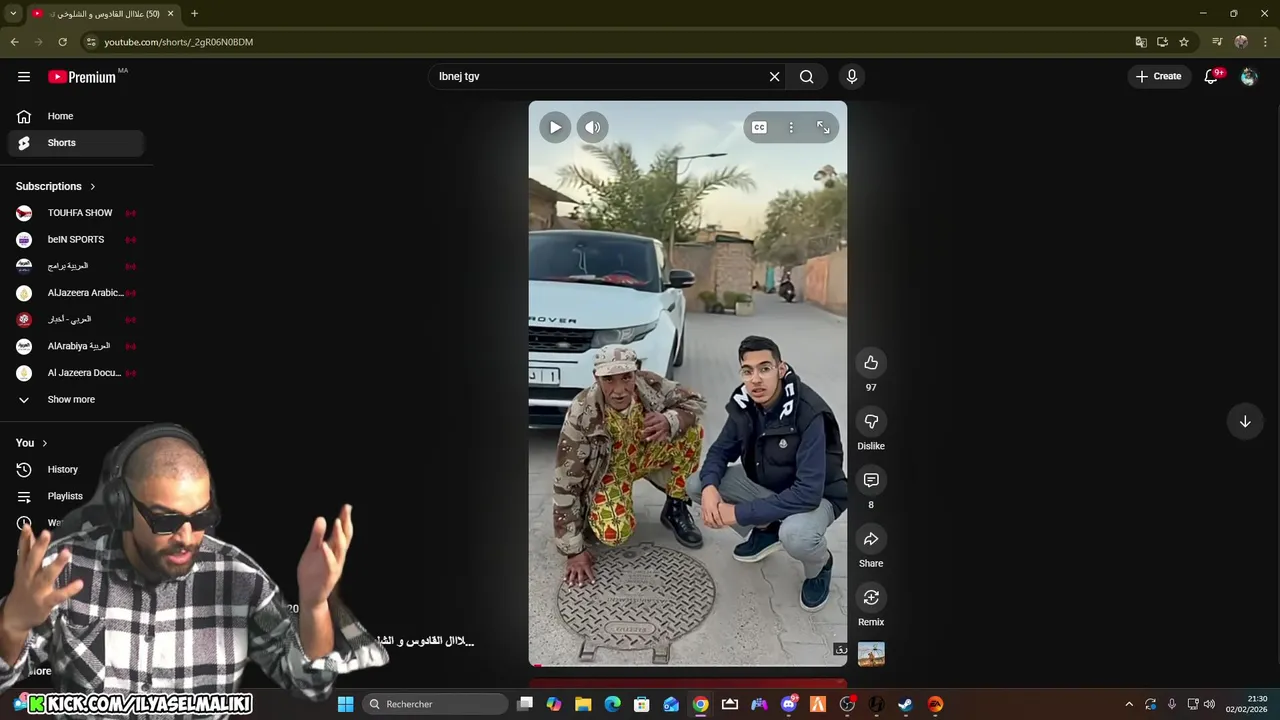The width and height of the screenshot is (1280, 720).
Task: Open History in the sidebar
Action: click(75, 469)
